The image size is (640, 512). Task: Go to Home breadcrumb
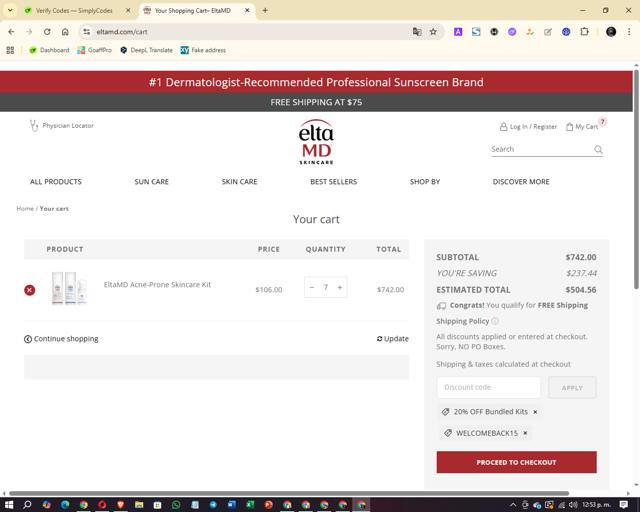pos(25,209)
